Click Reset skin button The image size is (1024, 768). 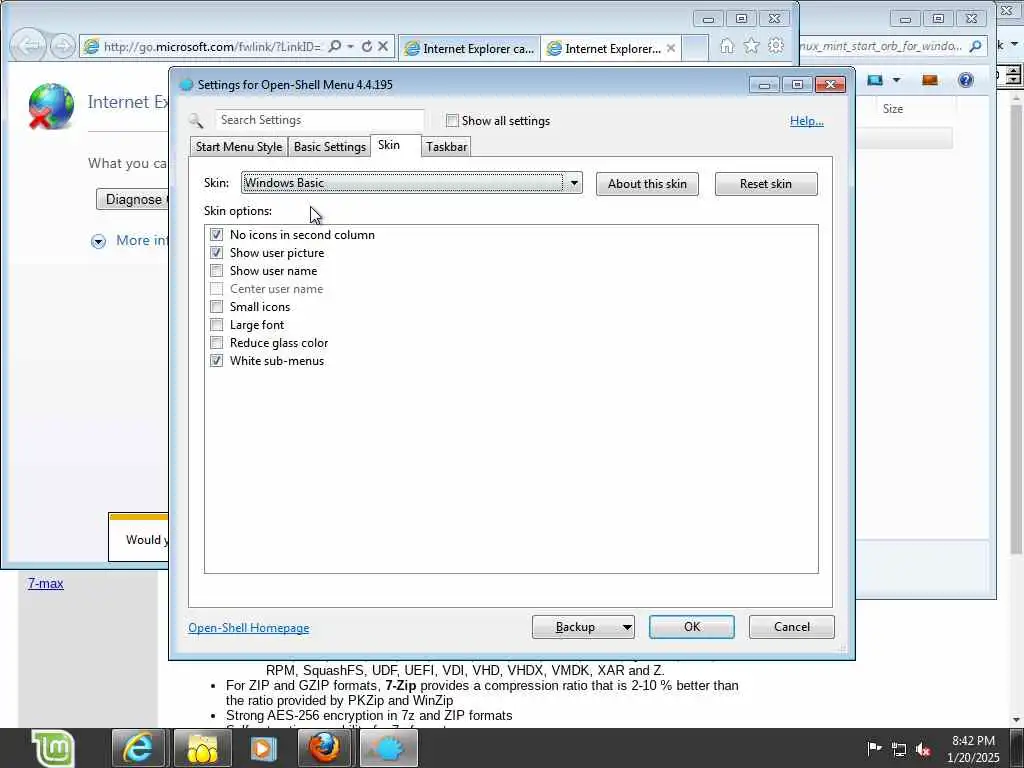click(x=766, y=184)
